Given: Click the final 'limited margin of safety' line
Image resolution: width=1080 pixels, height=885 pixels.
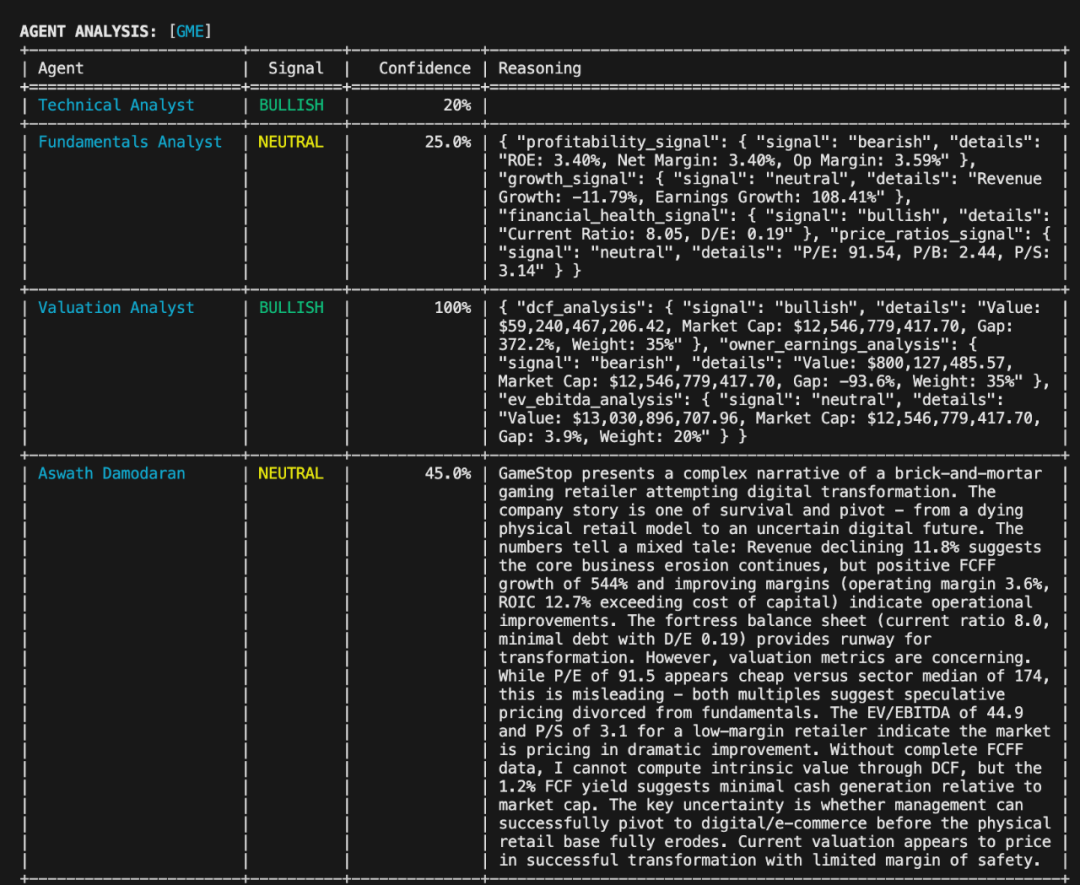Looking at the screenshot, I should (x=770, y=860).
